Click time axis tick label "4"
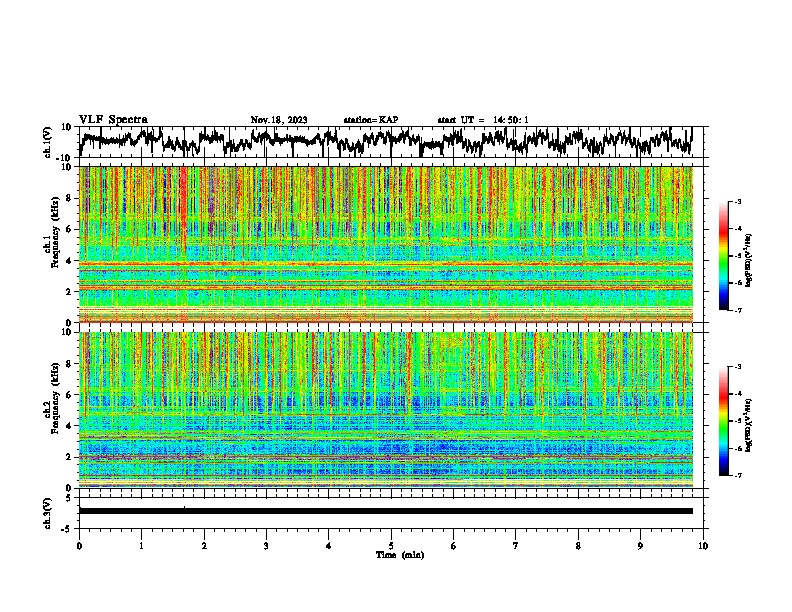792x612 pixels. (x=329, y=546)
